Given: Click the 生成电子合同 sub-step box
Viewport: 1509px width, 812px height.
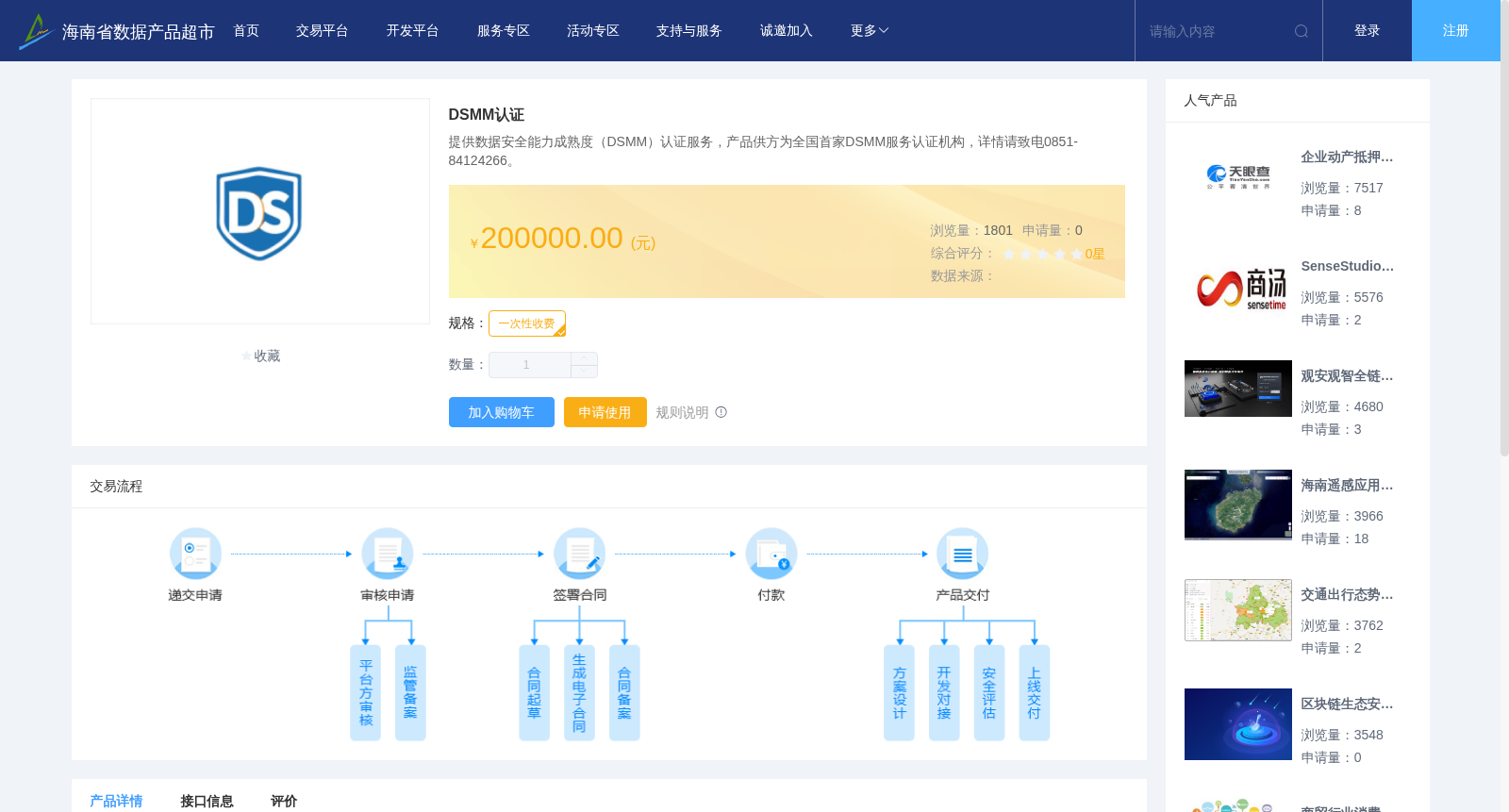Looking at the screenshot, I should (x=579, y=693).
